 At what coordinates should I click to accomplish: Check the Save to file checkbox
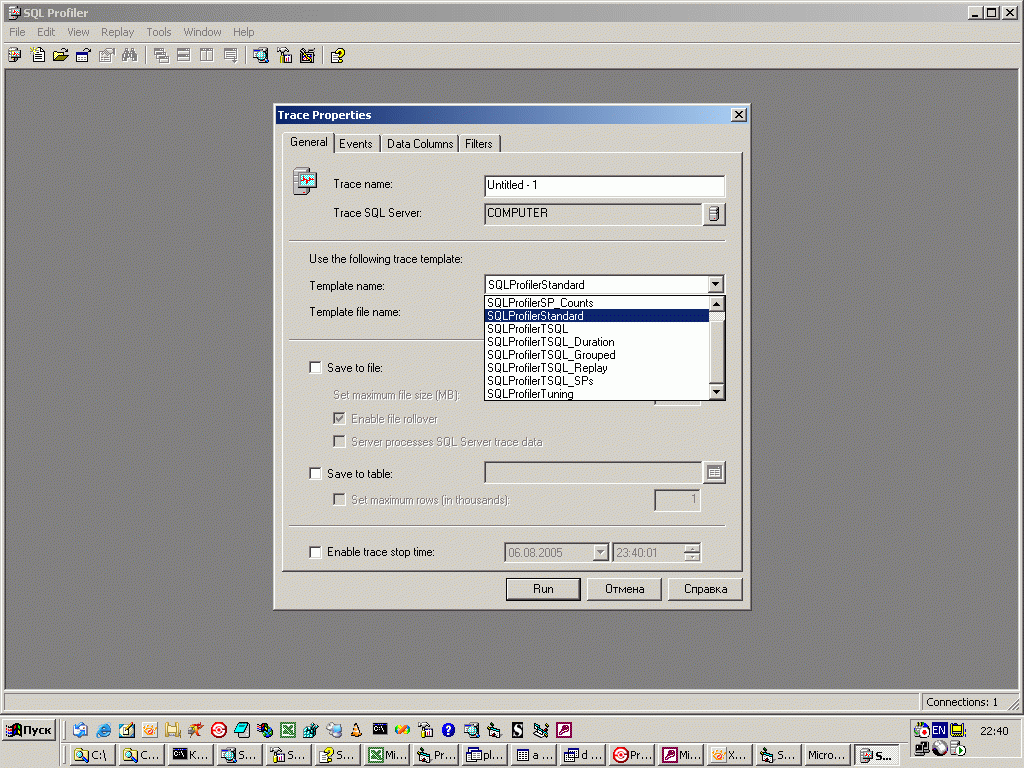(315, 368)
